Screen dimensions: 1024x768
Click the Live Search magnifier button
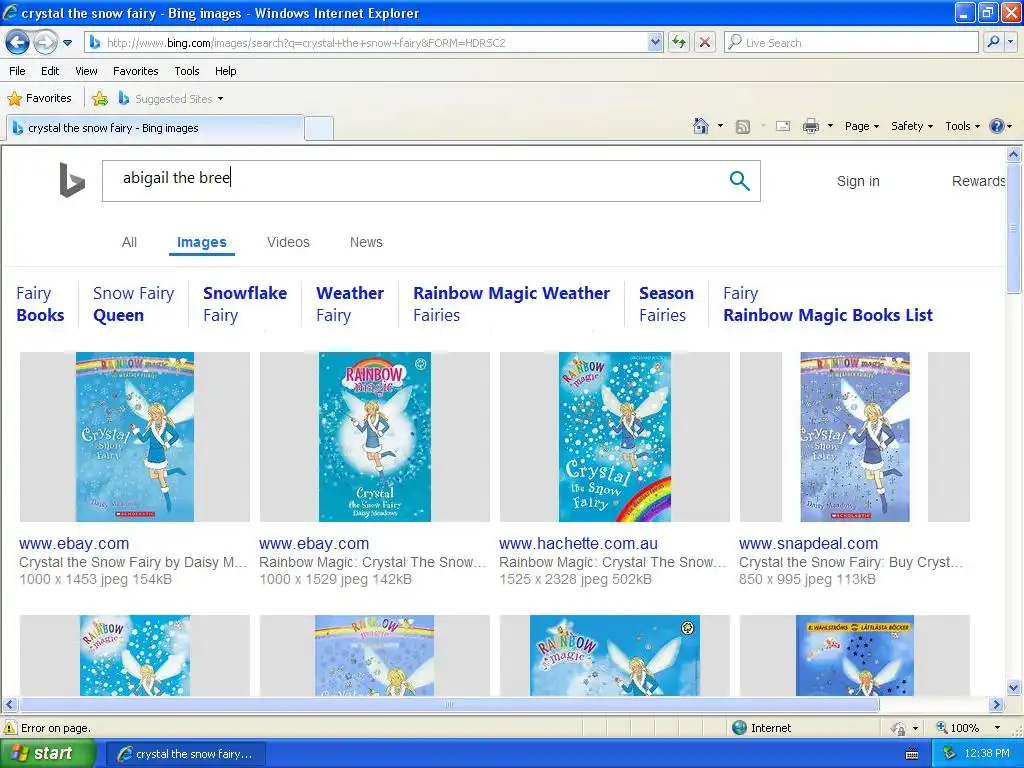(993, 42)
